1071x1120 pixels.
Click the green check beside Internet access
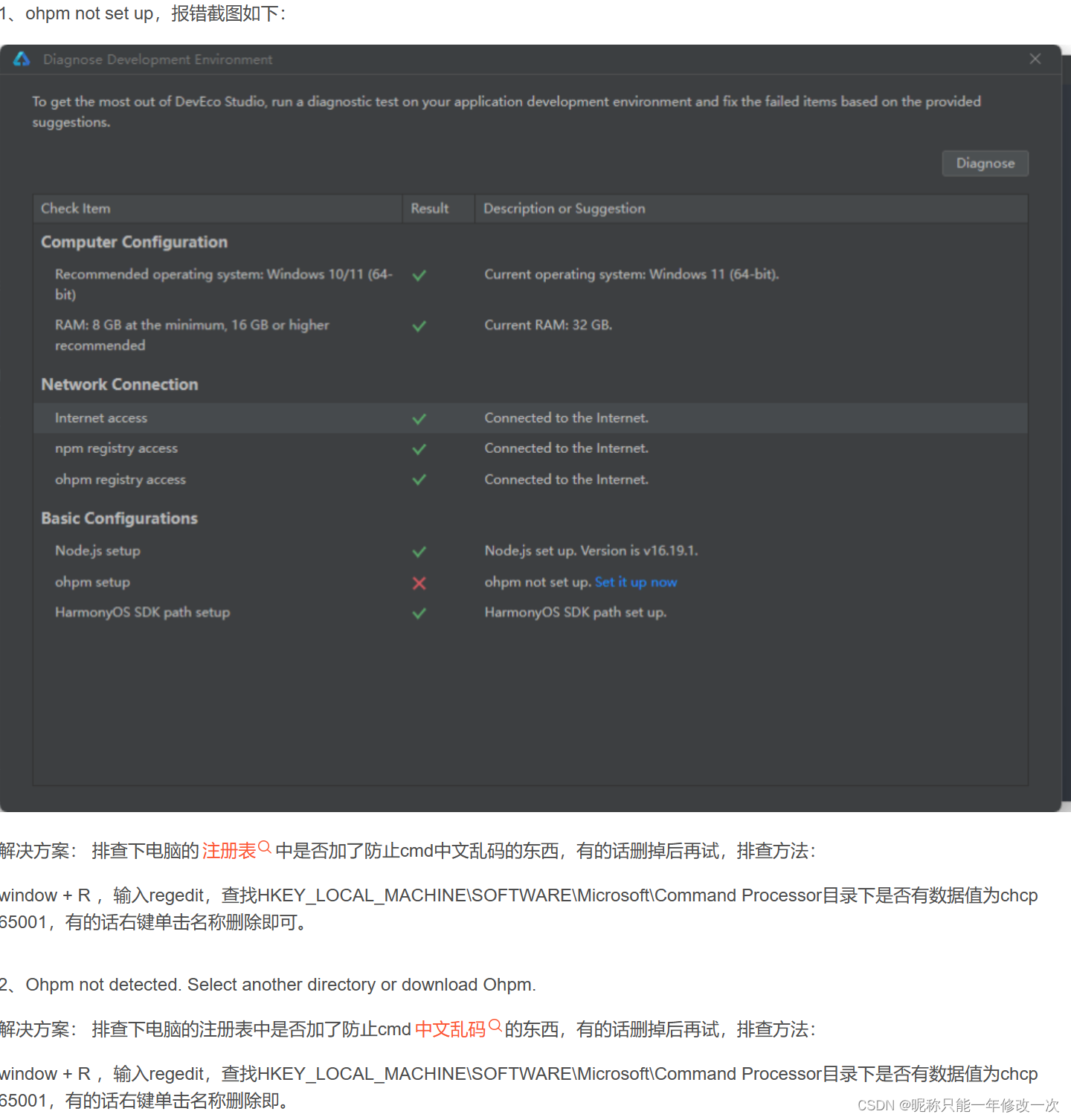(419, 418)
